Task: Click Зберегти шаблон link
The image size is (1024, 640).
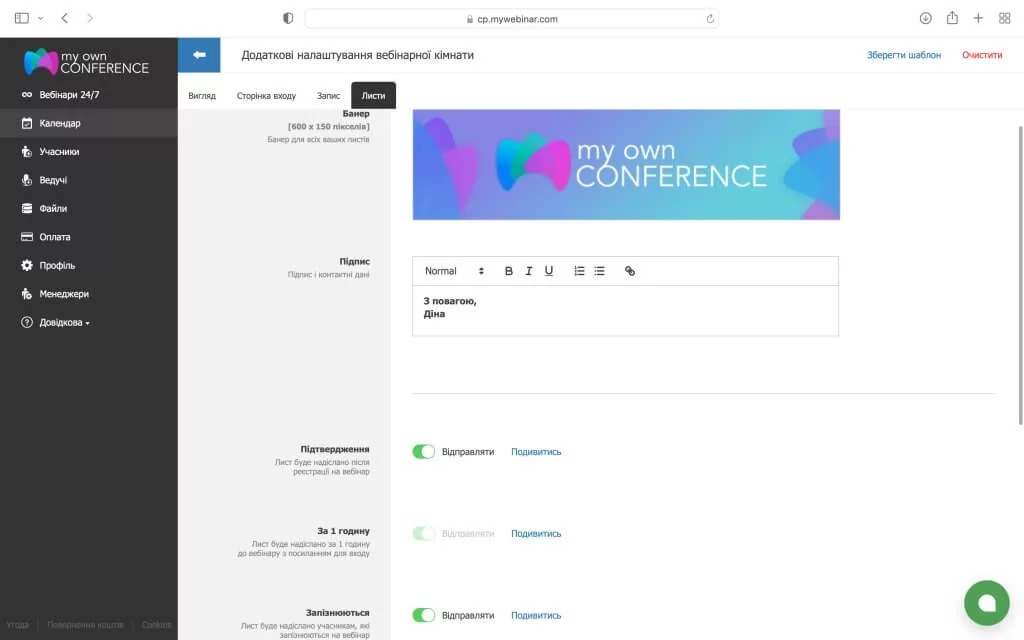Action: pos(903,55)
